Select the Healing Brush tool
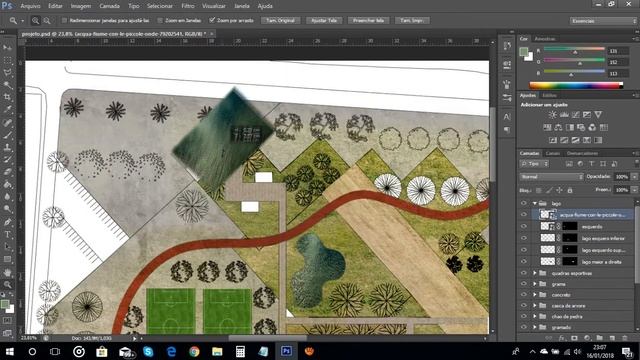Viewport: 640px width, 360px height. (7, 122)
